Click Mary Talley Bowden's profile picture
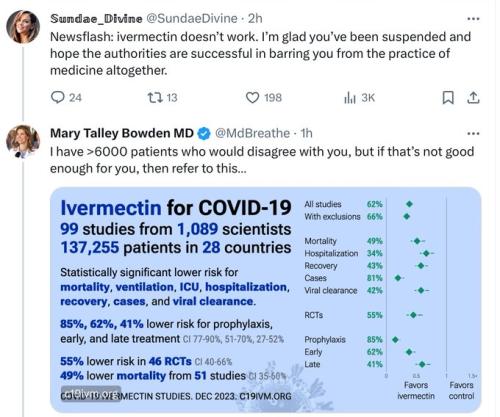 click(x=23, y=141)
